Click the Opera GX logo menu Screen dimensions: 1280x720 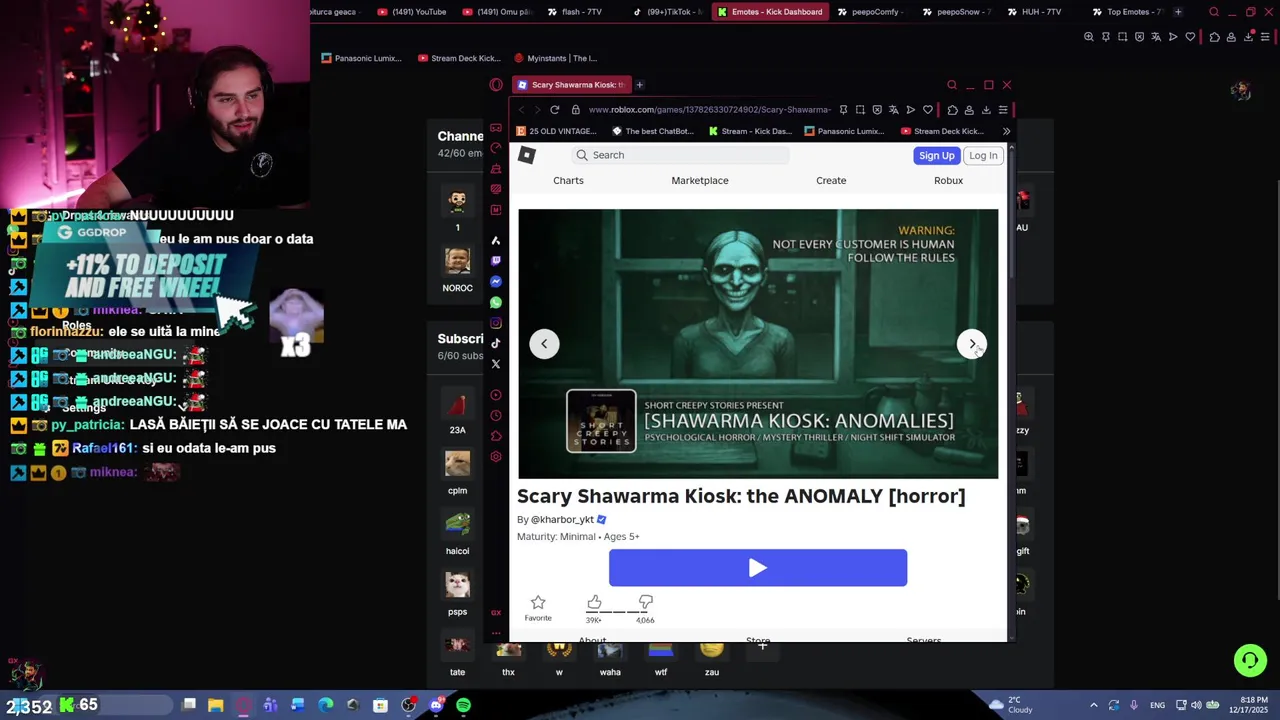point(496,85)
